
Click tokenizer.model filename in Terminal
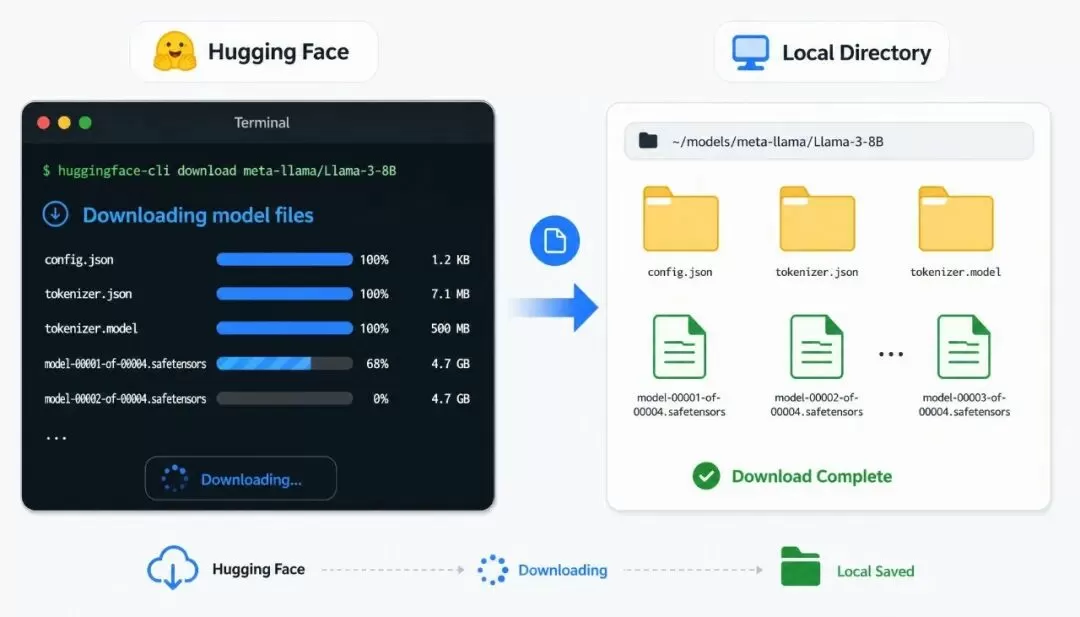[91, 328]
